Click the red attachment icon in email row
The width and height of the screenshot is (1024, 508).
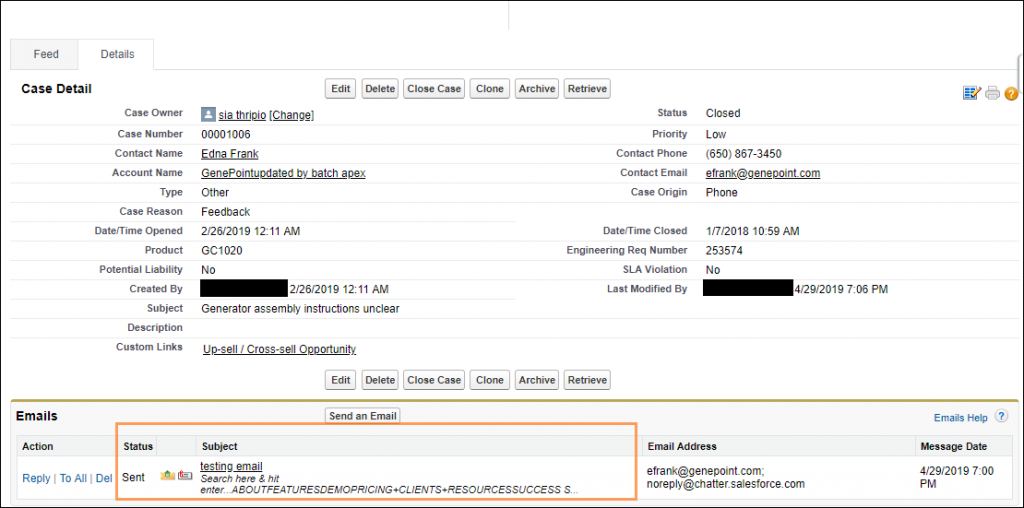click(x=185, y=475)
